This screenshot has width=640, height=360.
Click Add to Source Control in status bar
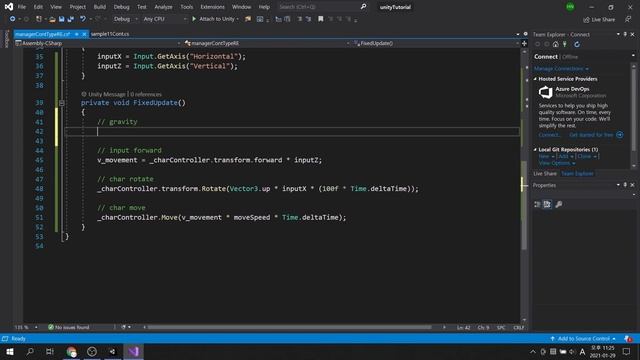click(x=583, y=339)
